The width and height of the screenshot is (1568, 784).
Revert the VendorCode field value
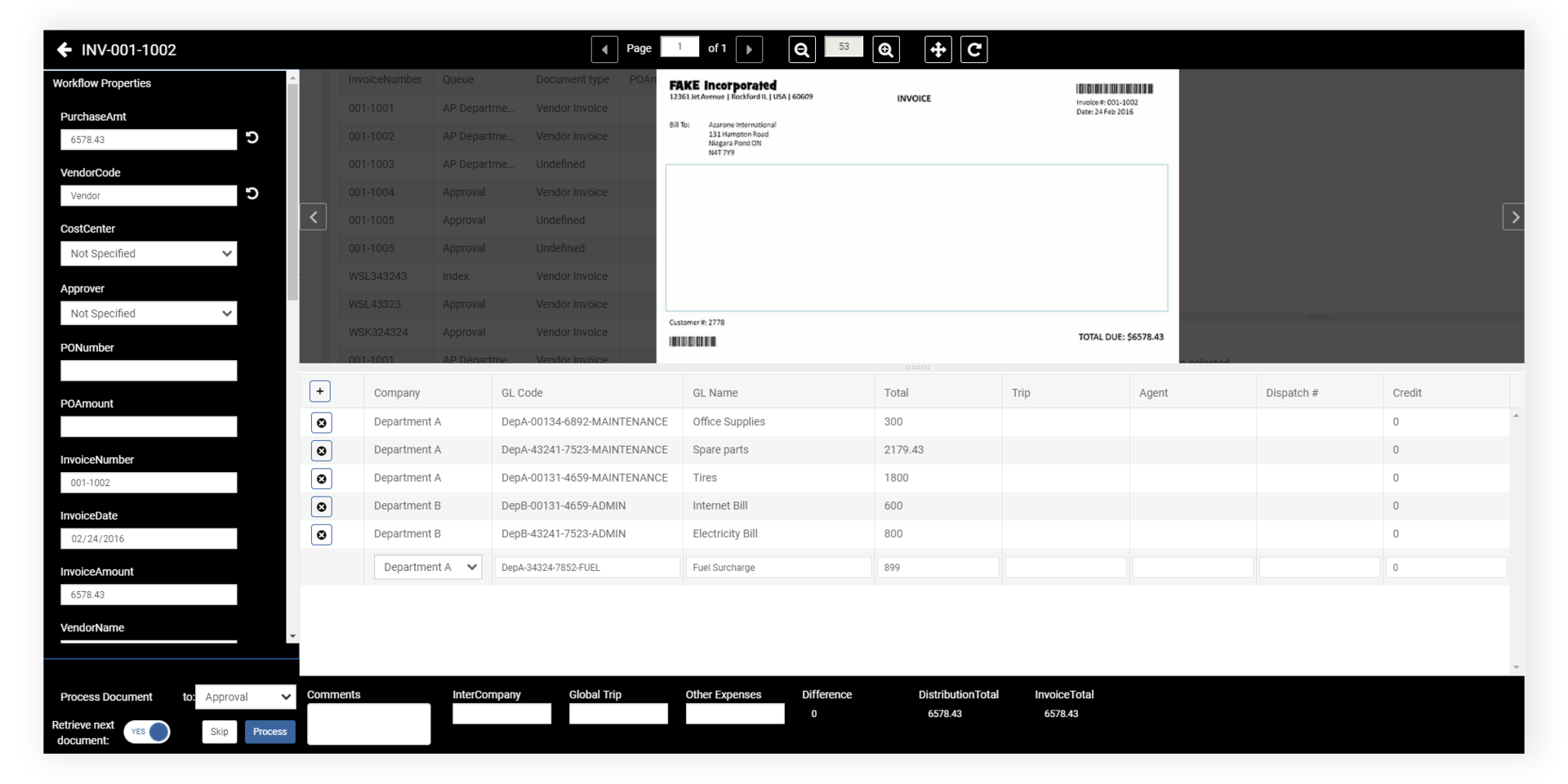pyautogui.click(x=252, y=194)
